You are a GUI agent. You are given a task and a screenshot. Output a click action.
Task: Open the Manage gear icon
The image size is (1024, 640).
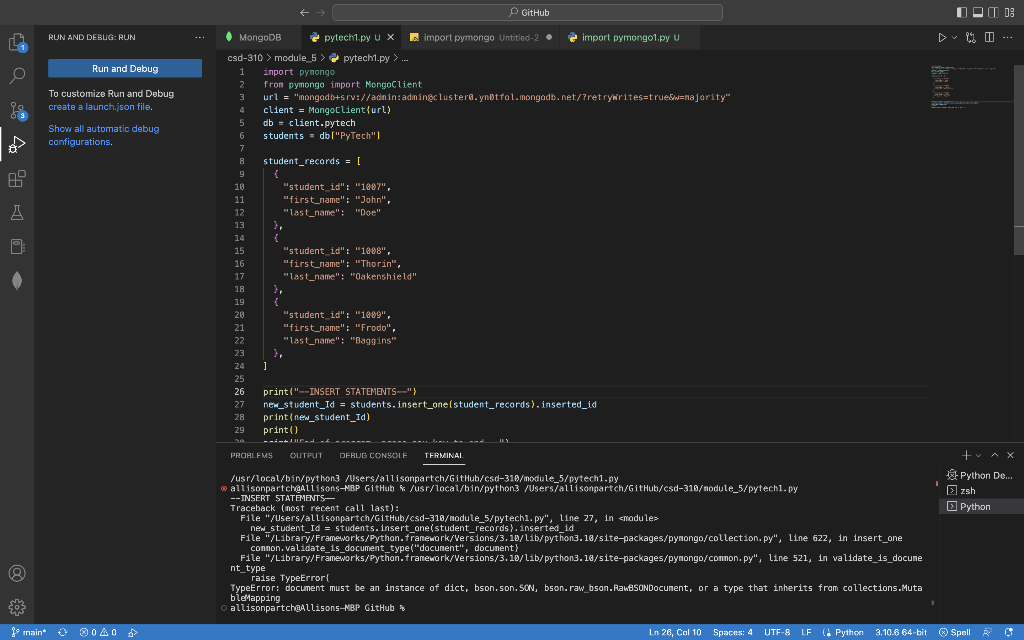[x=16, y=606]
